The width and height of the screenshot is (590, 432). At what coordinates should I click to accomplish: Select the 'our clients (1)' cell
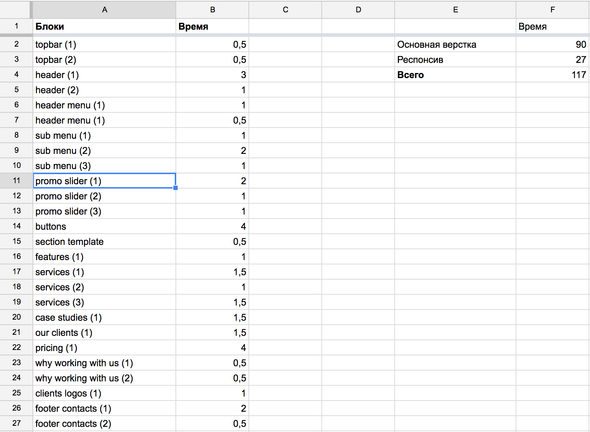click(x=104, y=333)
